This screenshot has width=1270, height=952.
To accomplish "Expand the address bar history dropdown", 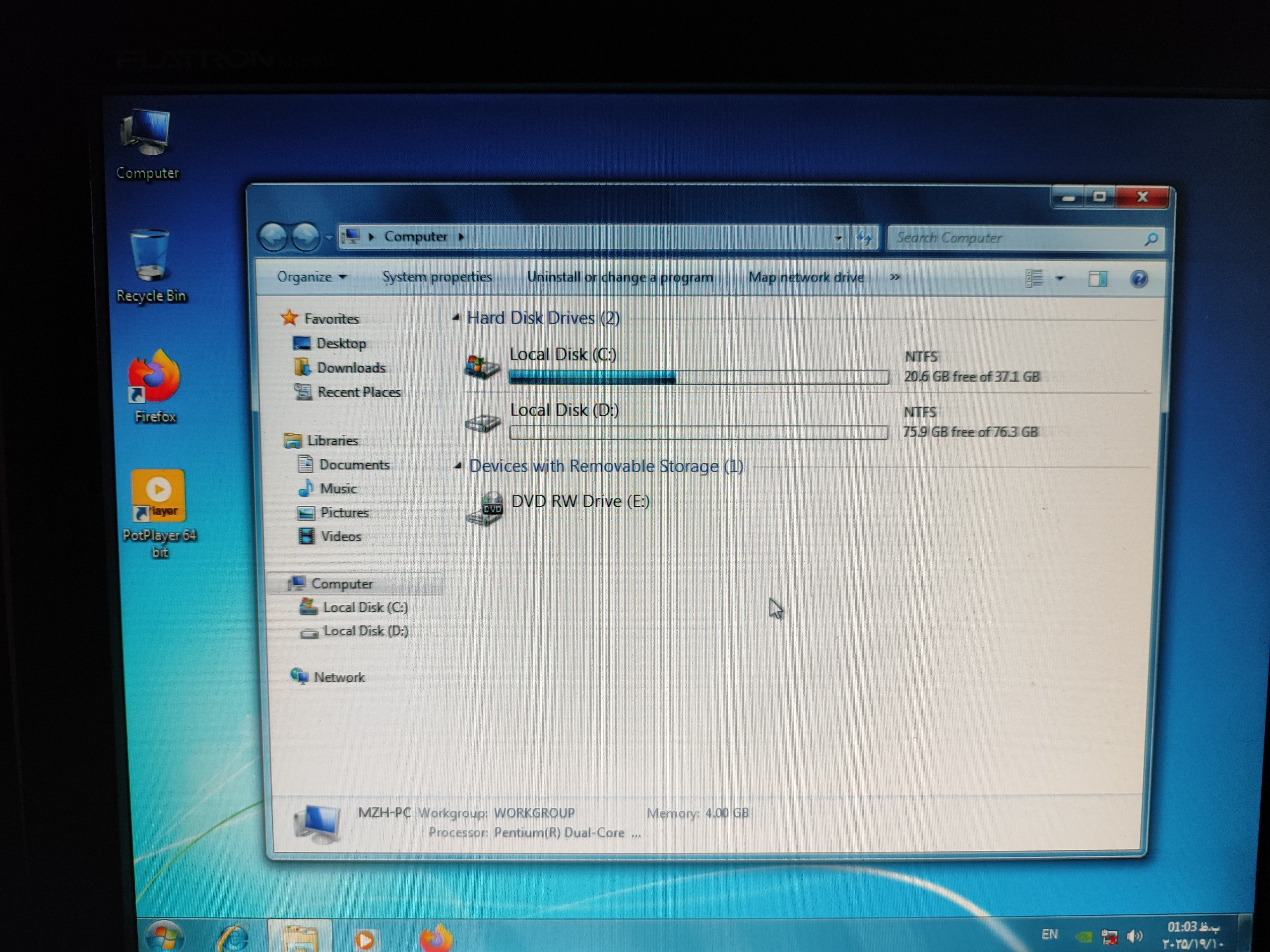I will coord(838,238).
